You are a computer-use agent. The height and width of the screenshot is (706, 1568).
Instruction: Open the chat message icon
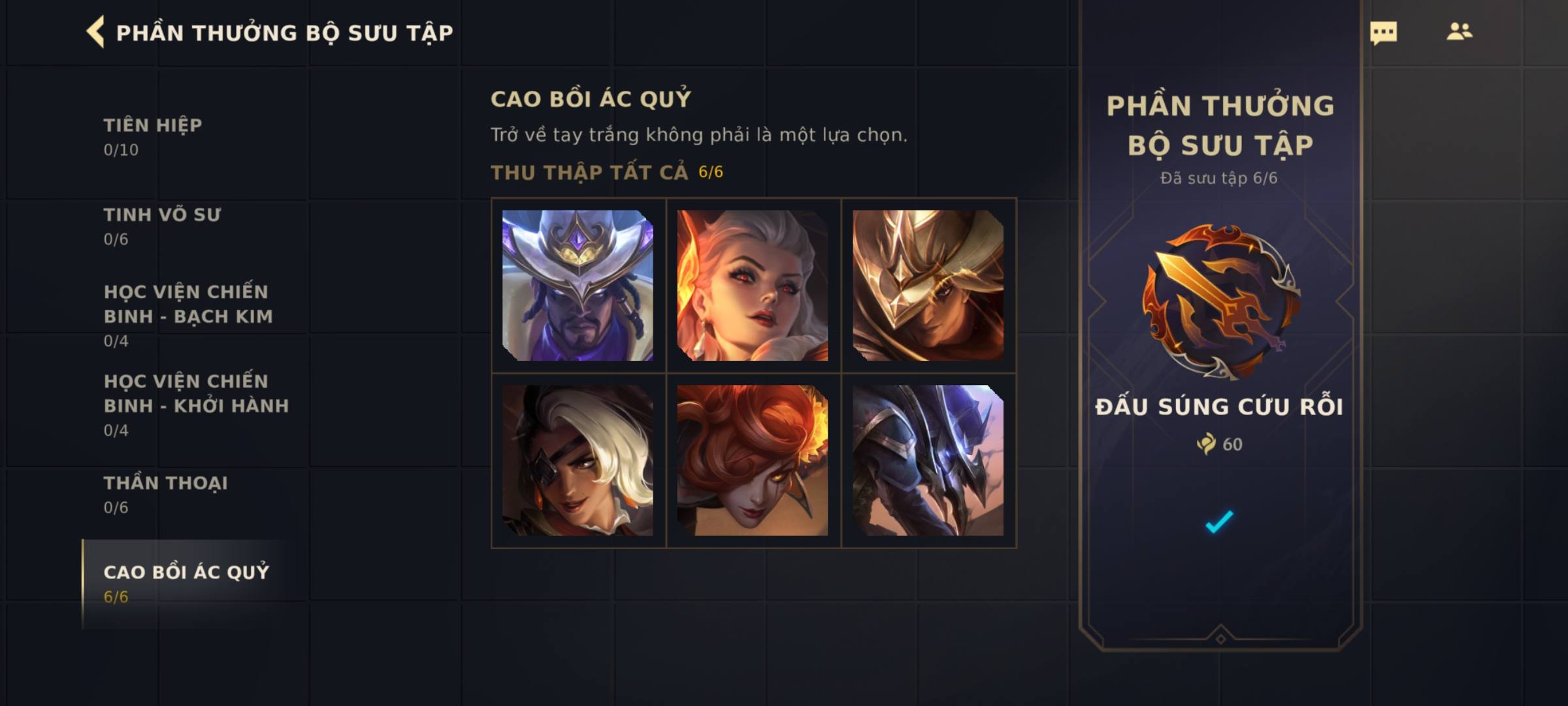point(1383,33)
